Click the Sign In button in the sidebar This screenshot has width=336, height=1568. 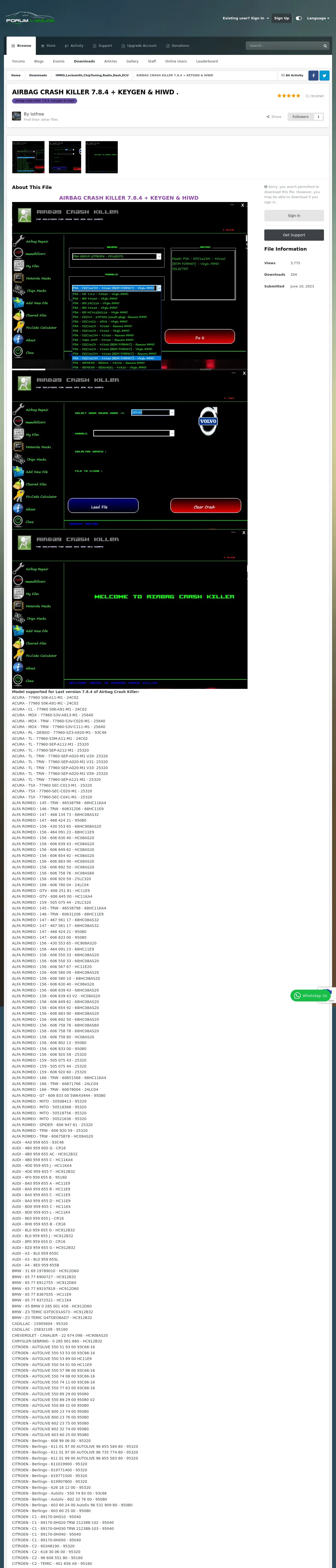[294, 216]
